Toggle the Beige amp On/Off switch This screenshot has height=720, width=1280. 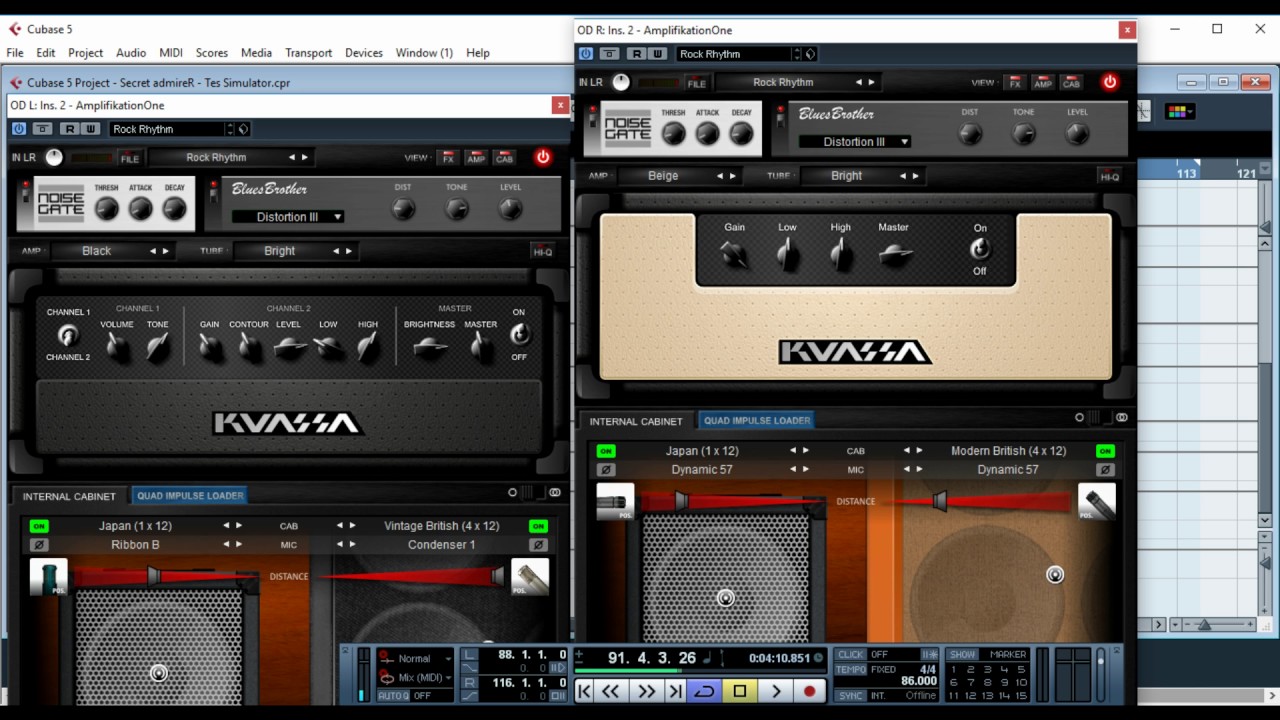(980, 249)
